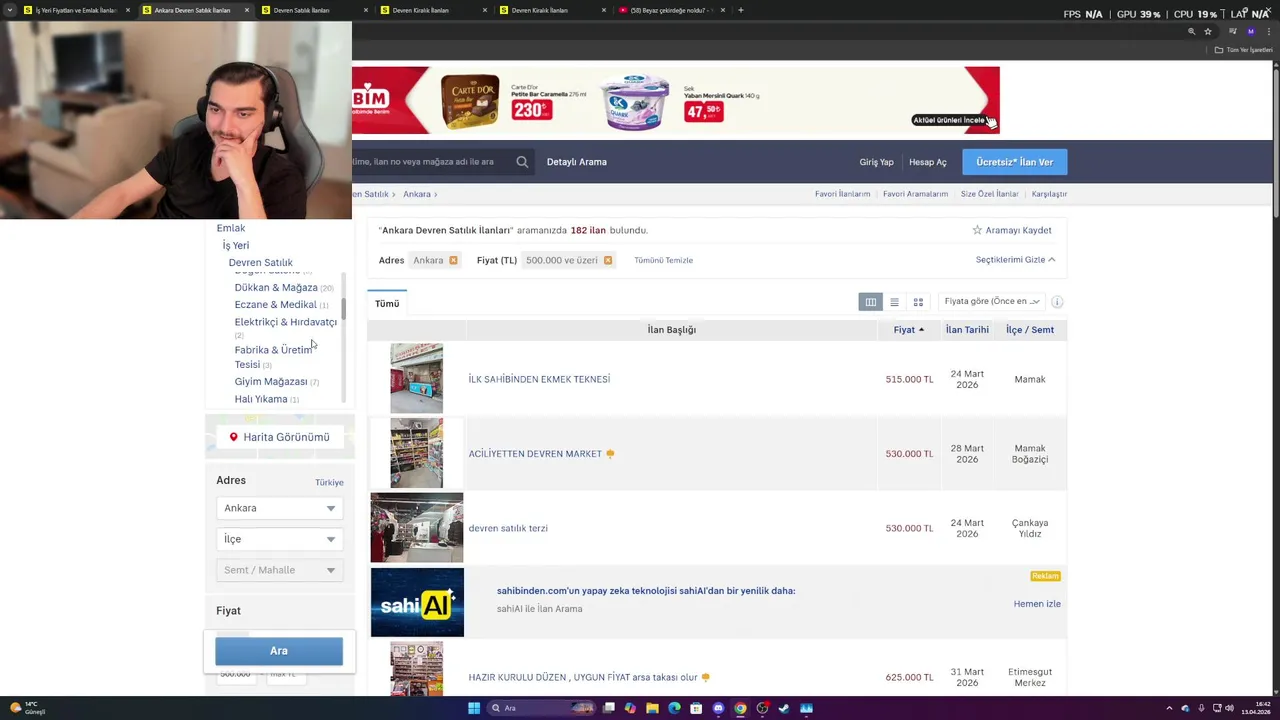Click the Chrome icon on the taskbar
The width and height of the screenshot is (1280, 720).
click(x=740, y=708)
